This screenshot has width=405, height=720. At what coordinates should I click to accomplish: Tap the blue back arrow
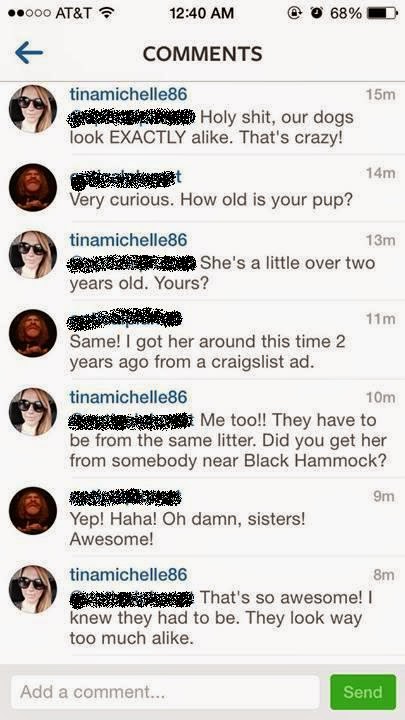pyautogui.click(x=29, y=53)
